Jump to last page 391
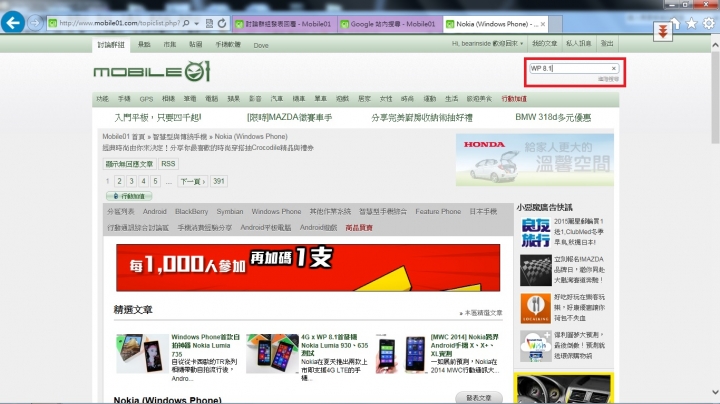 coord(219,181)
